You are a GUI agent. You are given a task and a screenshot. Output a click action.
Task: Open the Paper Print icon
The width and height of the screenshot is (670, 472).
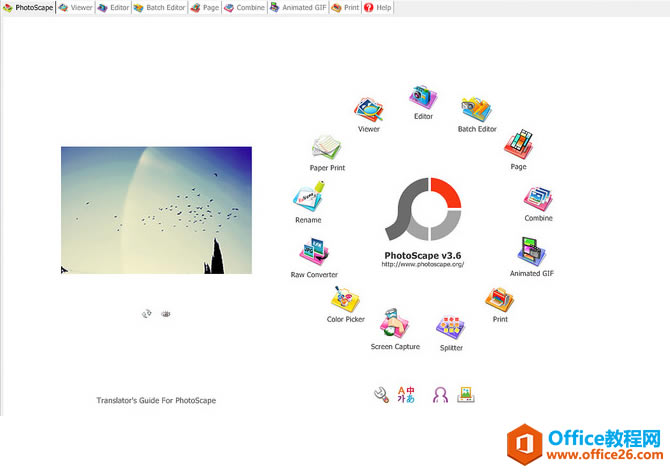point(326,148)
